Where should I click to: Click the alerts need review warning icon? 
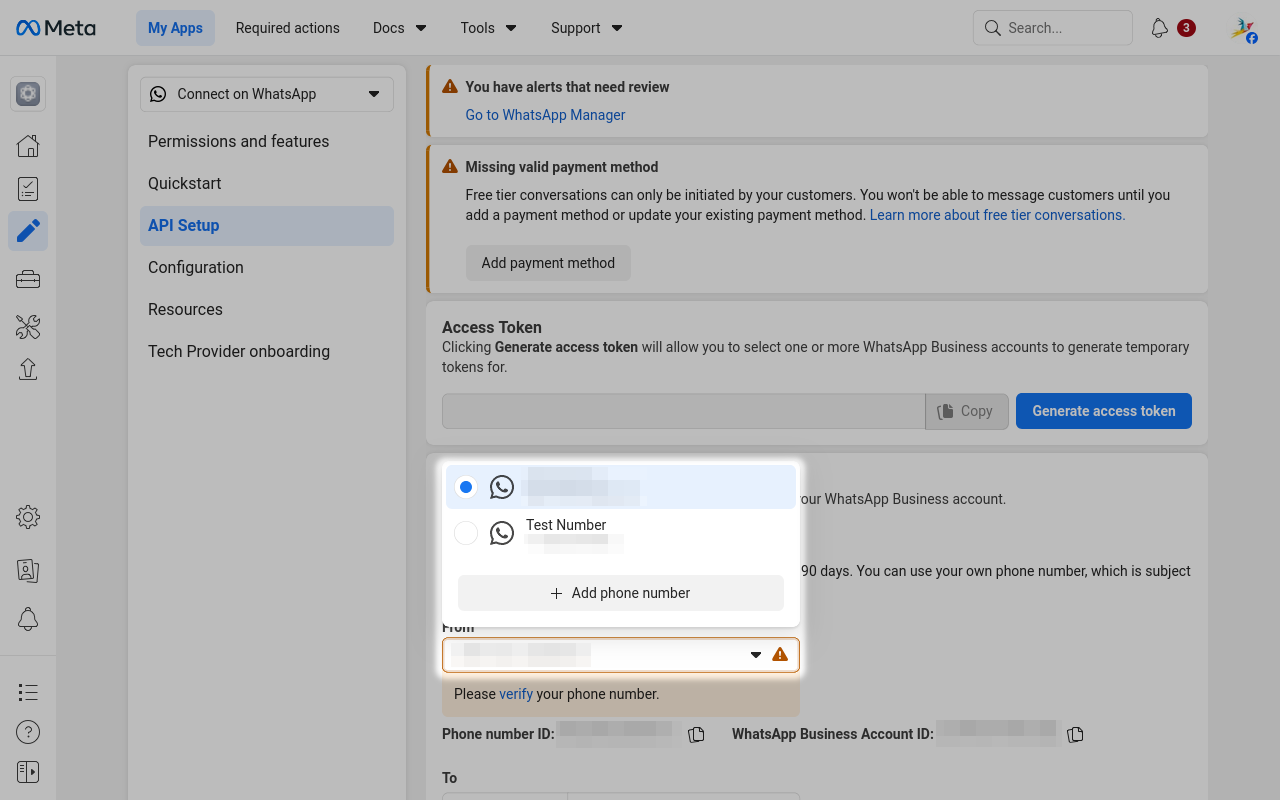pos(450,87)
